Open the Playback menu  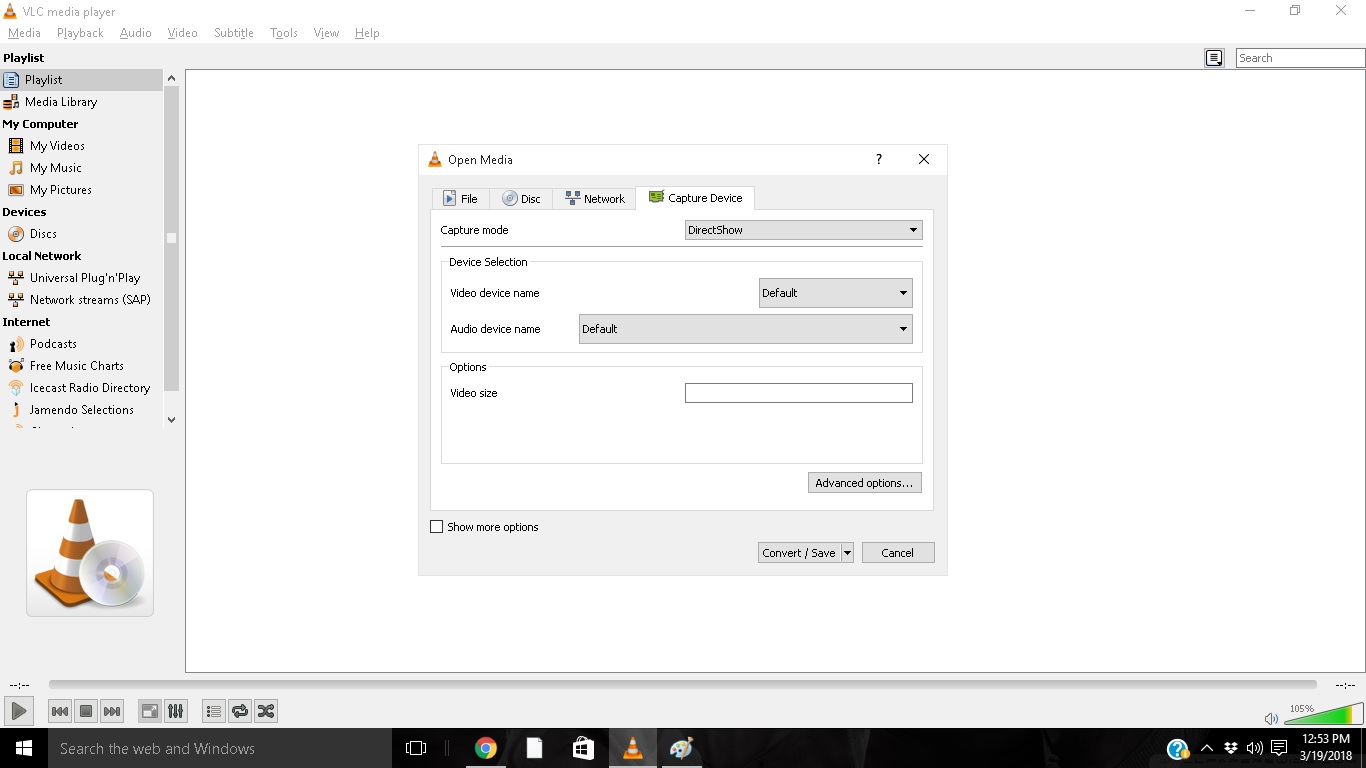[x=80, y=33]
